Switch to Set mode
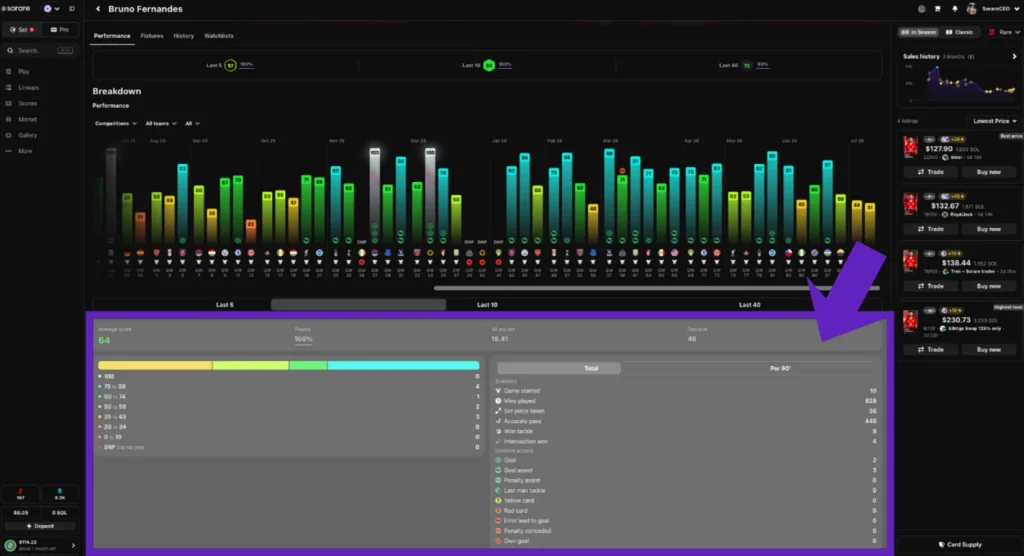 (x=22, y=30)
